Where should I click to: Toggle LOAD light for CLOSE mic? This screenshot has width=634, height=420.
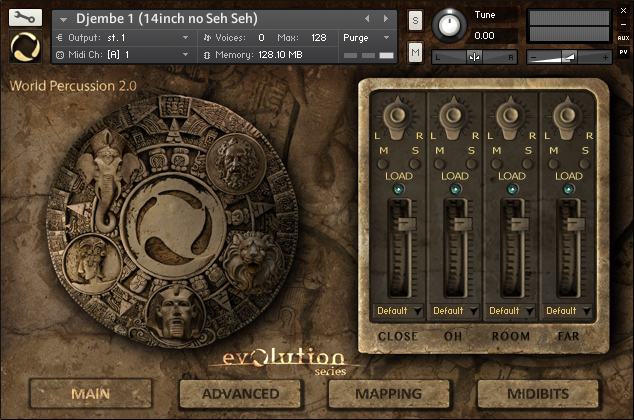point(399,189)
